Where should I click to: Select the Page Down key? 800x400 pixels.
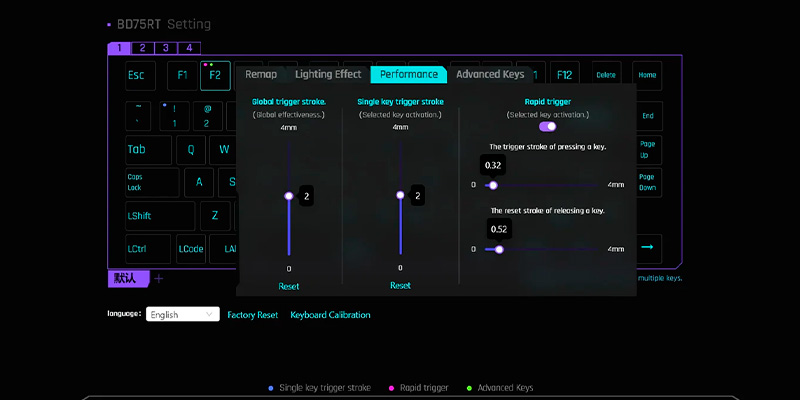[648, 182]
